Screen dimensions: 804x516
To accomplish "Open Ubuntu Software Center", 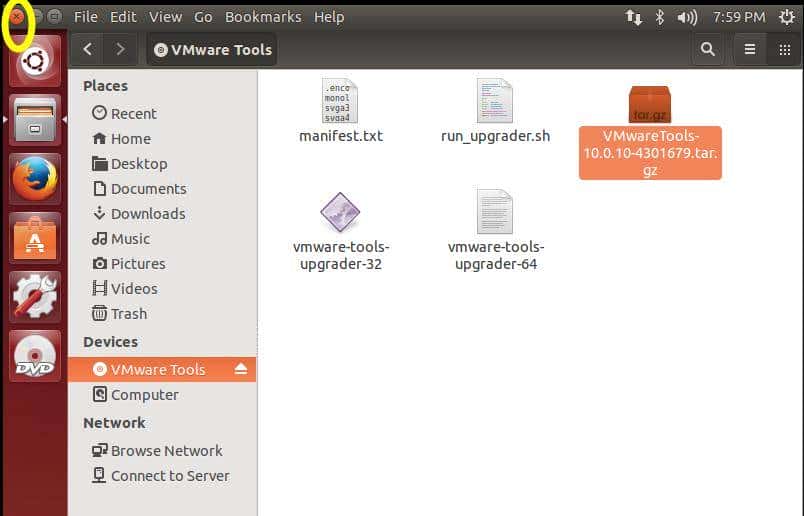I will point(35,237).
